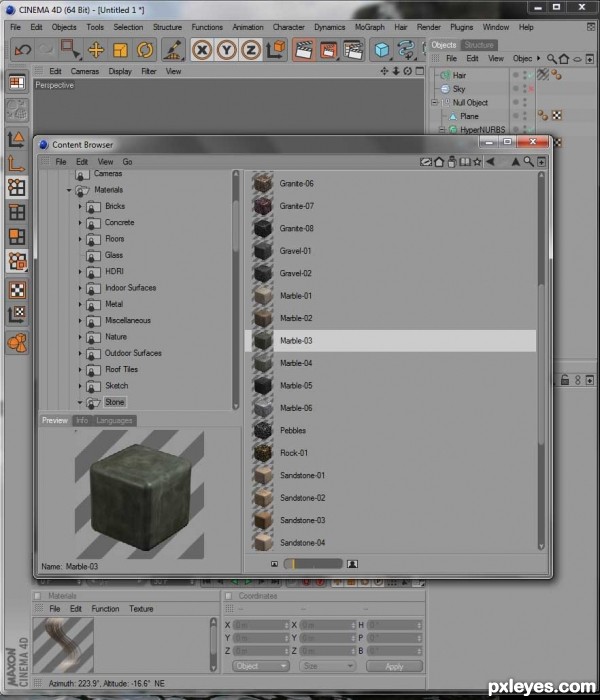Select the Scale tool icon

(121, 50)
